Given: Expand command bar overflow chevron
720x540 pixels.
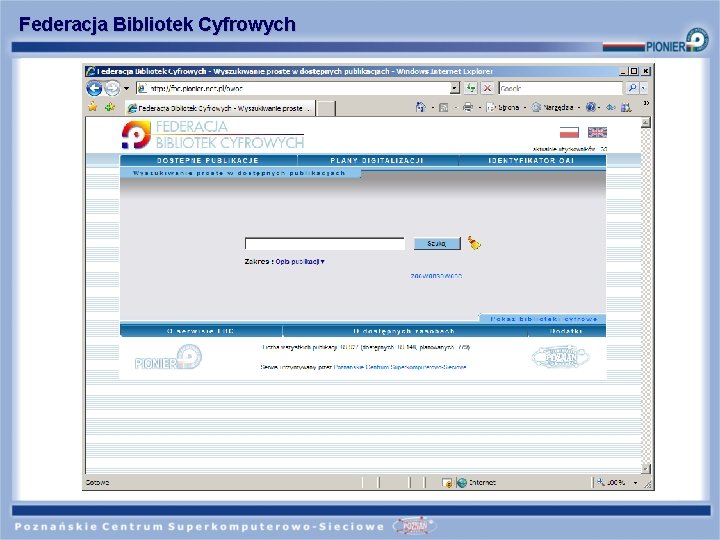Looking at the screenshot, I should (646, 103).
